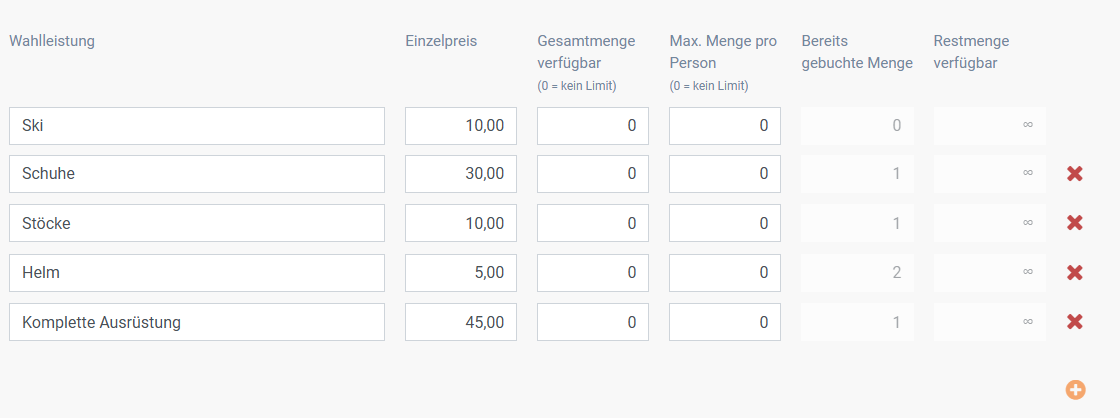Click the Ski name input field
Image resolution: width=1120 pixels, height=418 pixels.
(x=197, y=126)
